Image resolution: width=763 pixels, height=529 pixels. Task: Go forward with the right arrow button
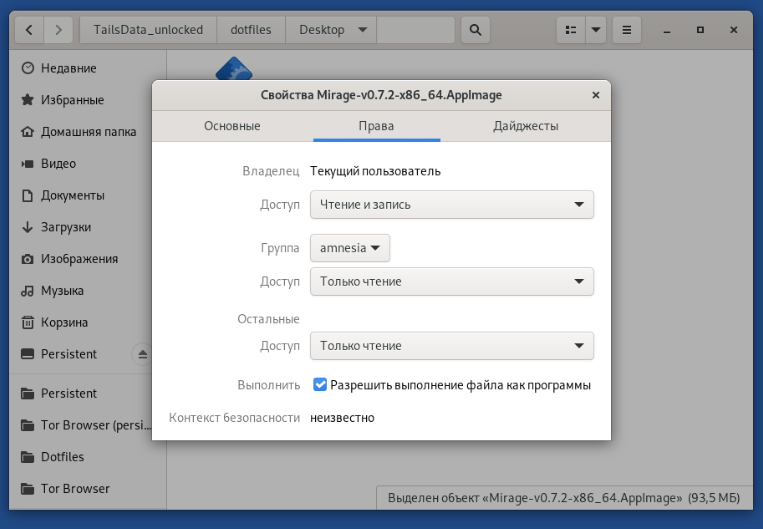59,30
